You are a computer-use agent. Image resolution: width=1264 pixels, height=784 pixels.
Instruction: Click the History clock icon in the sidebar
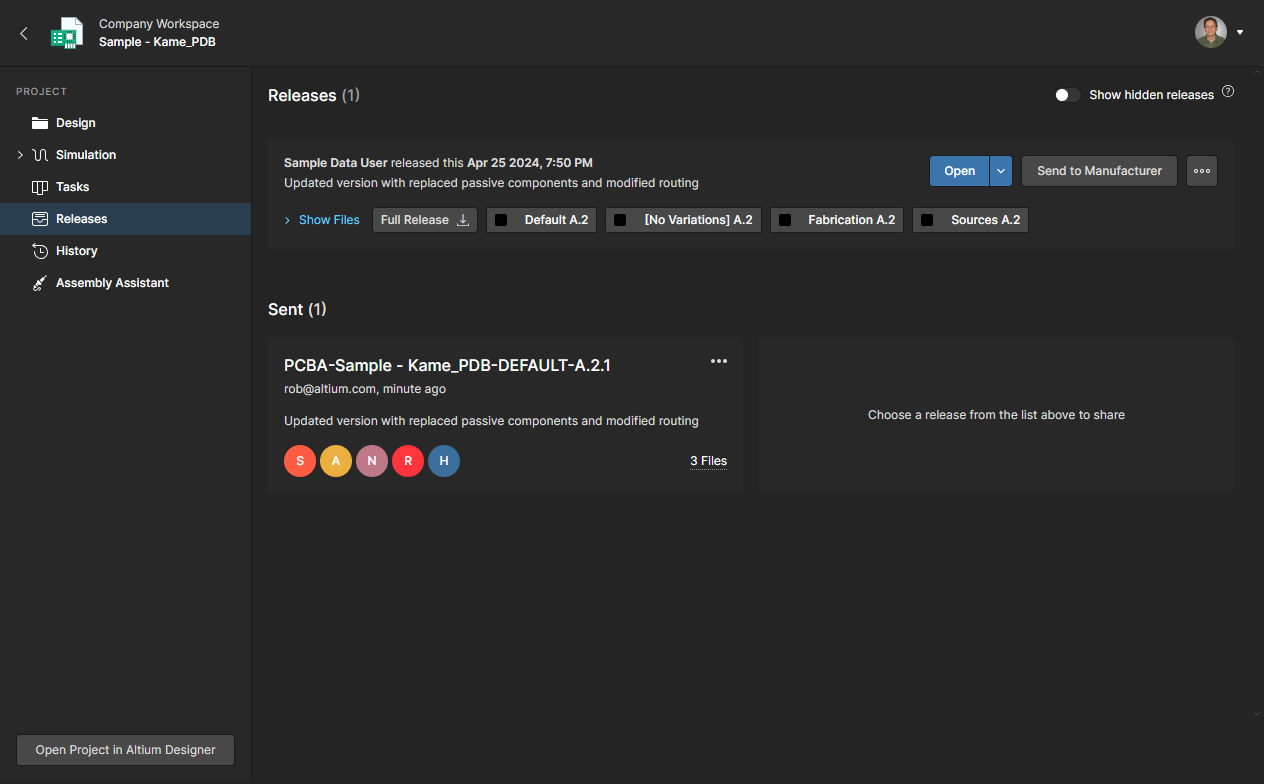(x=40, y=251)
